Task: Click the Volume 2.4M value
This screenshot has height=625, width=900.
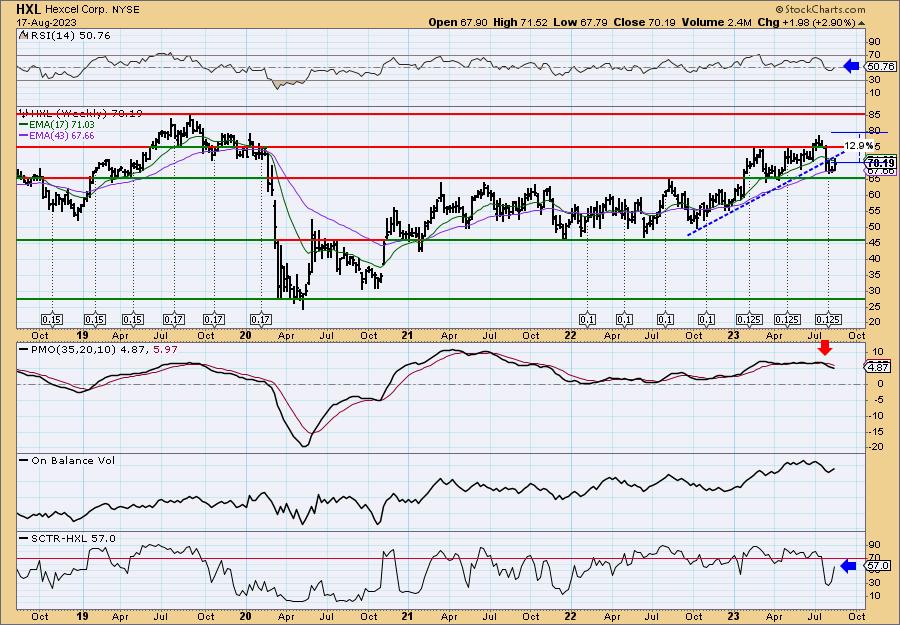Action: pyautogui.click(x=716, y=22)
